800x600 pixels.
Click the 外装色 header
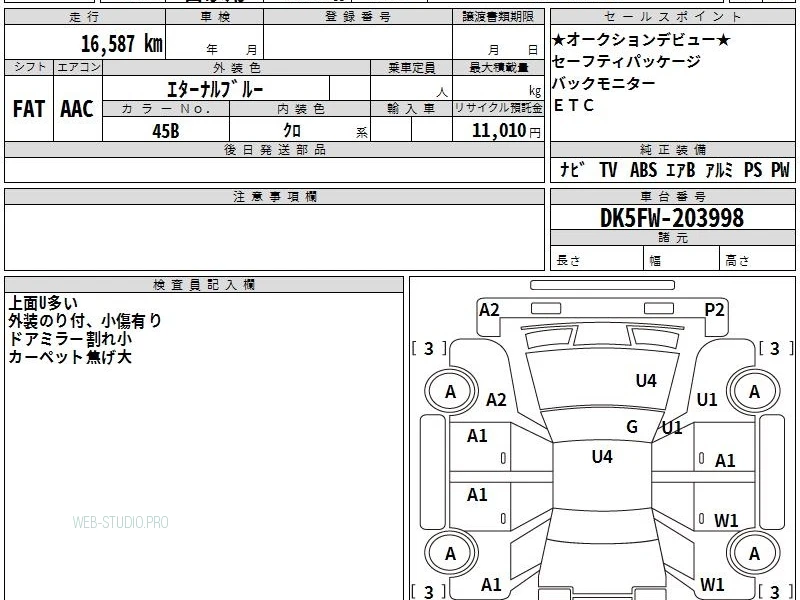(236, 68)
